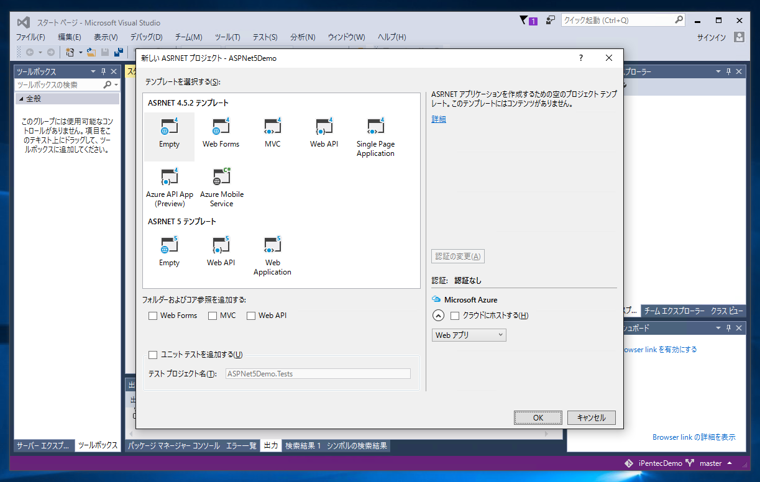Pin the ツールボックス panel with pushpin icon
760x482 pixels.
103,71
